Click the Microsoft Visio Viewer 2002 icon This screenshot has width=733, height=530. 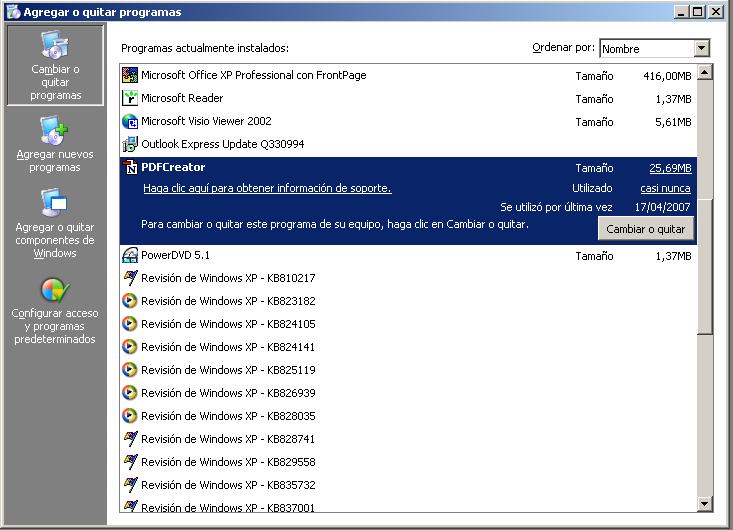(130, 122)
